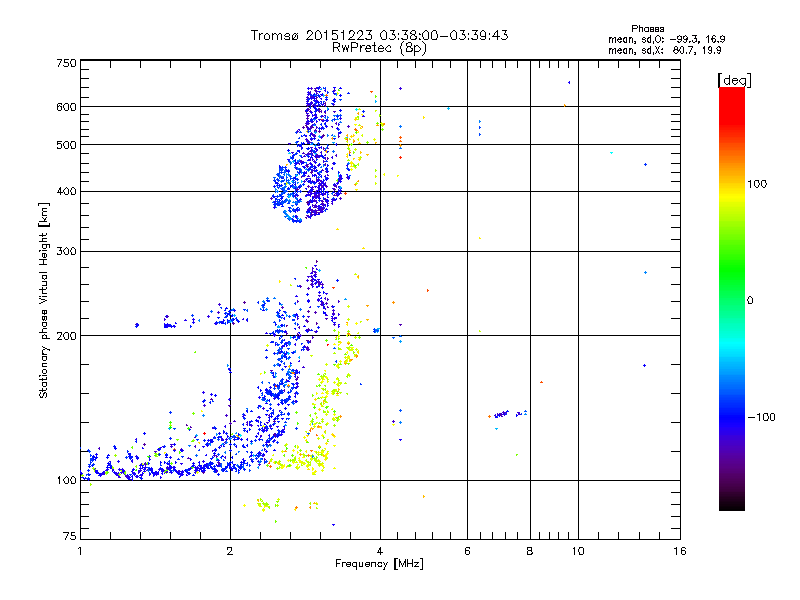Click the 'RwPretec (8p)' subtitle
Viewport: 800px width, 600px height.
click(x=379, y=48)
